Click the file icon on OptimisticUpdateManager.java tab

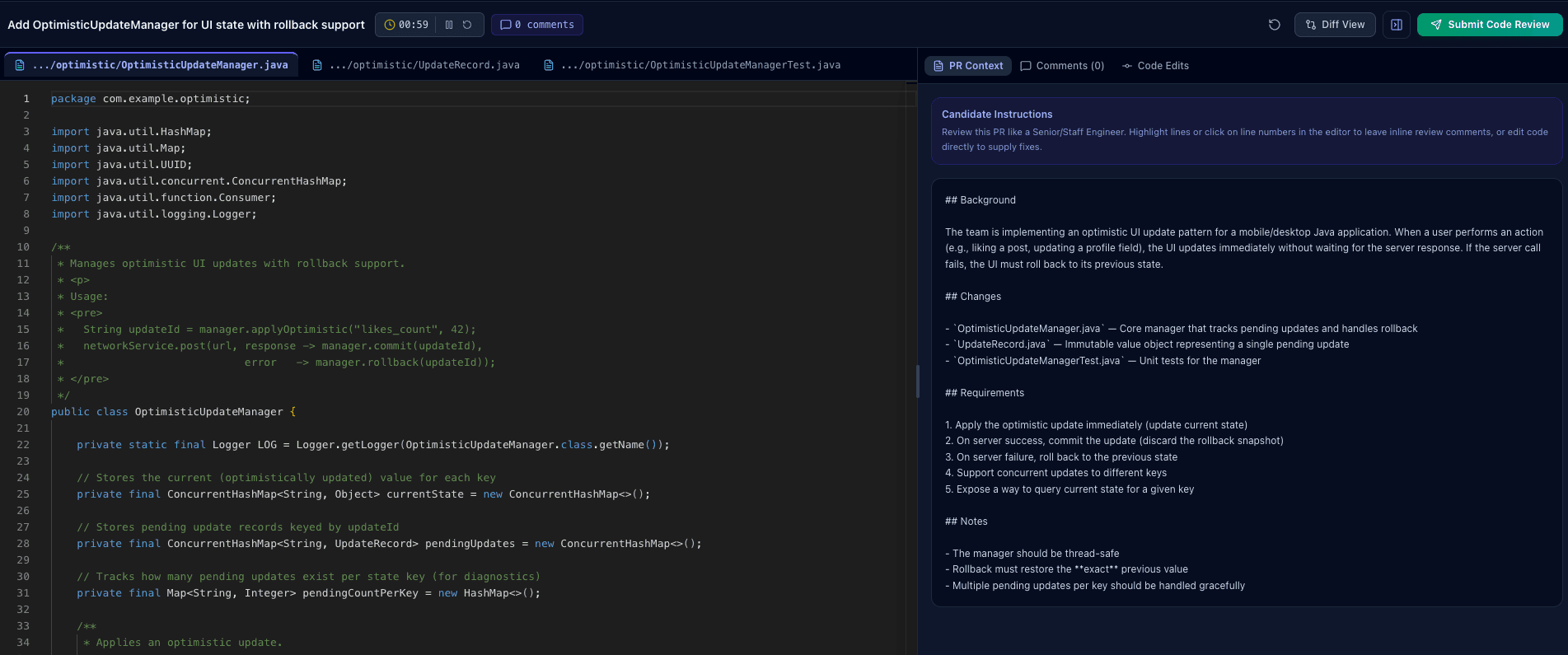pyautogui.click(x=20, y=65)
